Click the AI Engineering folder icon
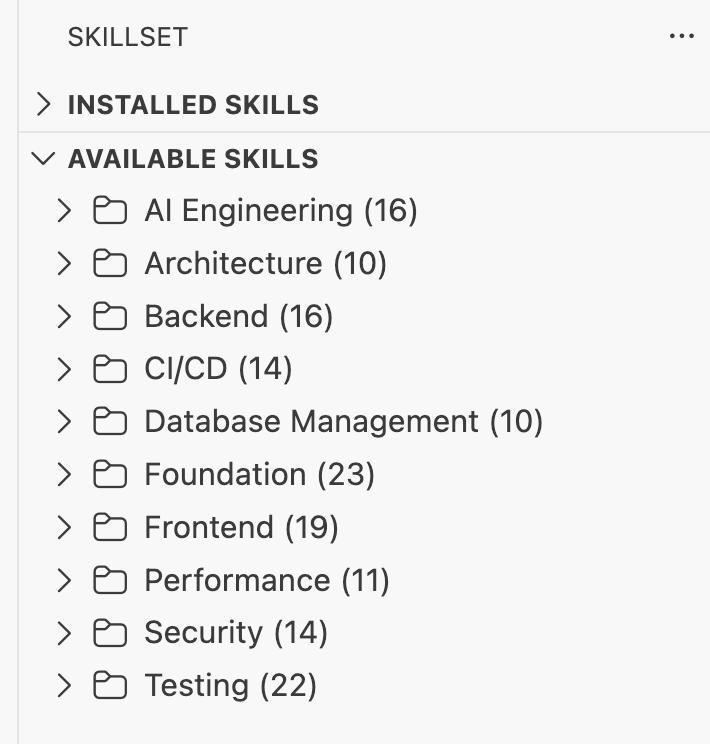Image resolution: width=710 pixels, height=744 pixels. [110, 211]
